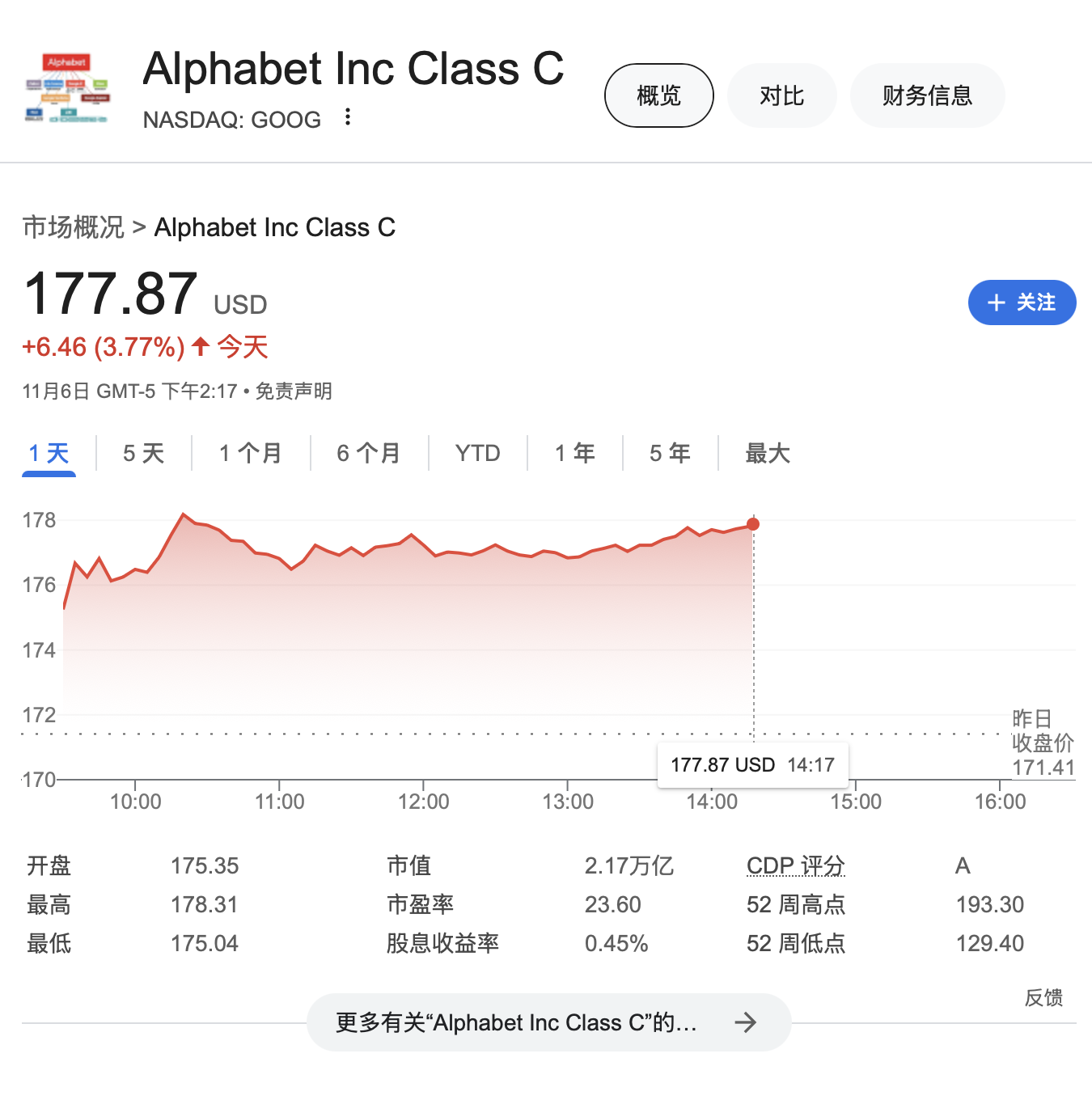Screen dimensions: 1092x1100
Task: Click the 反馈 feedback link
Action: (1043, 997)
